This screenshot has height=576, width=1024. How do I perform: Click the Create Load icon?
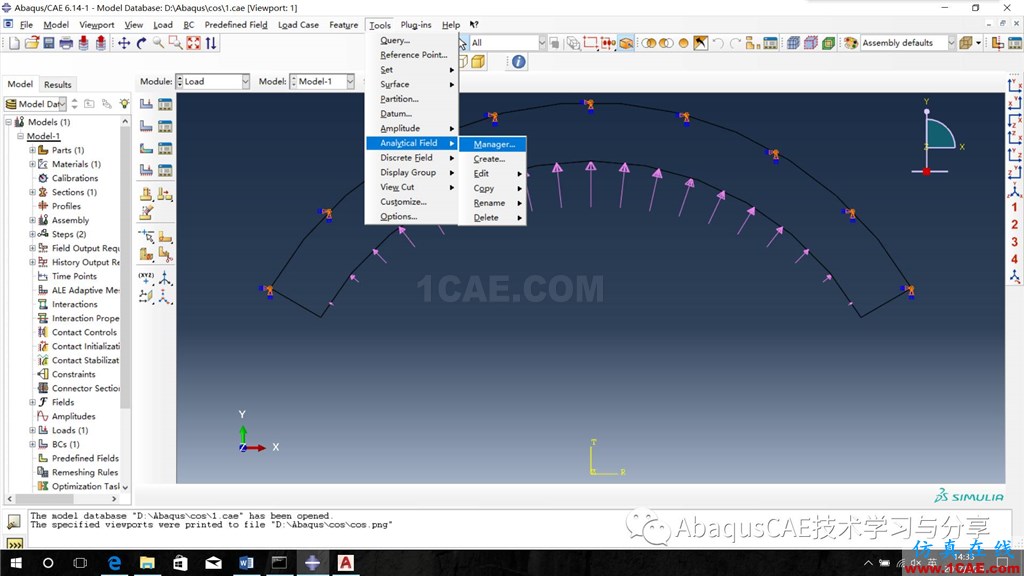click(146, 104)
